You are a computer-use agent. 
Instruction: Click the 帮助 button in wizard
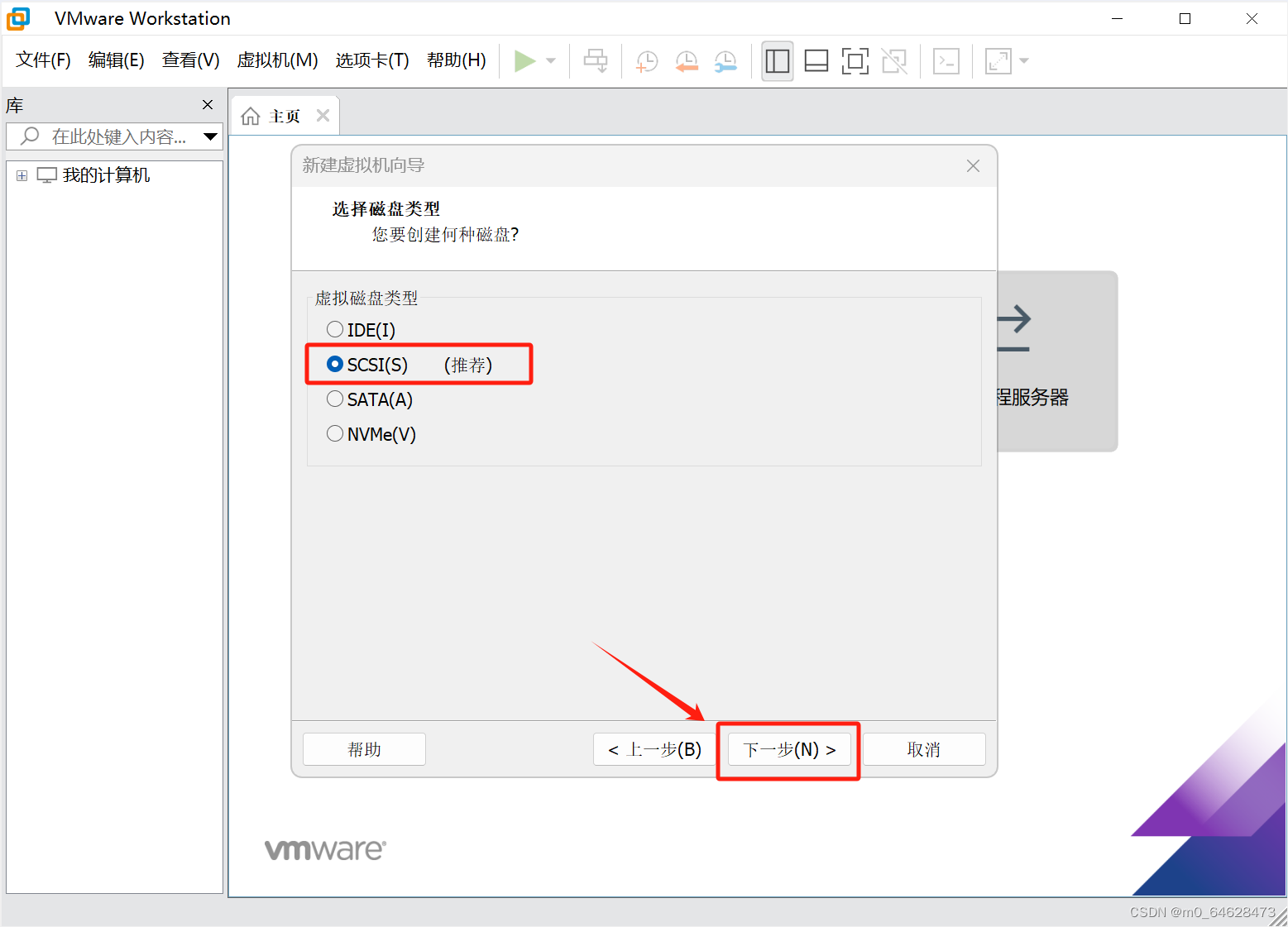pos(364,749)
